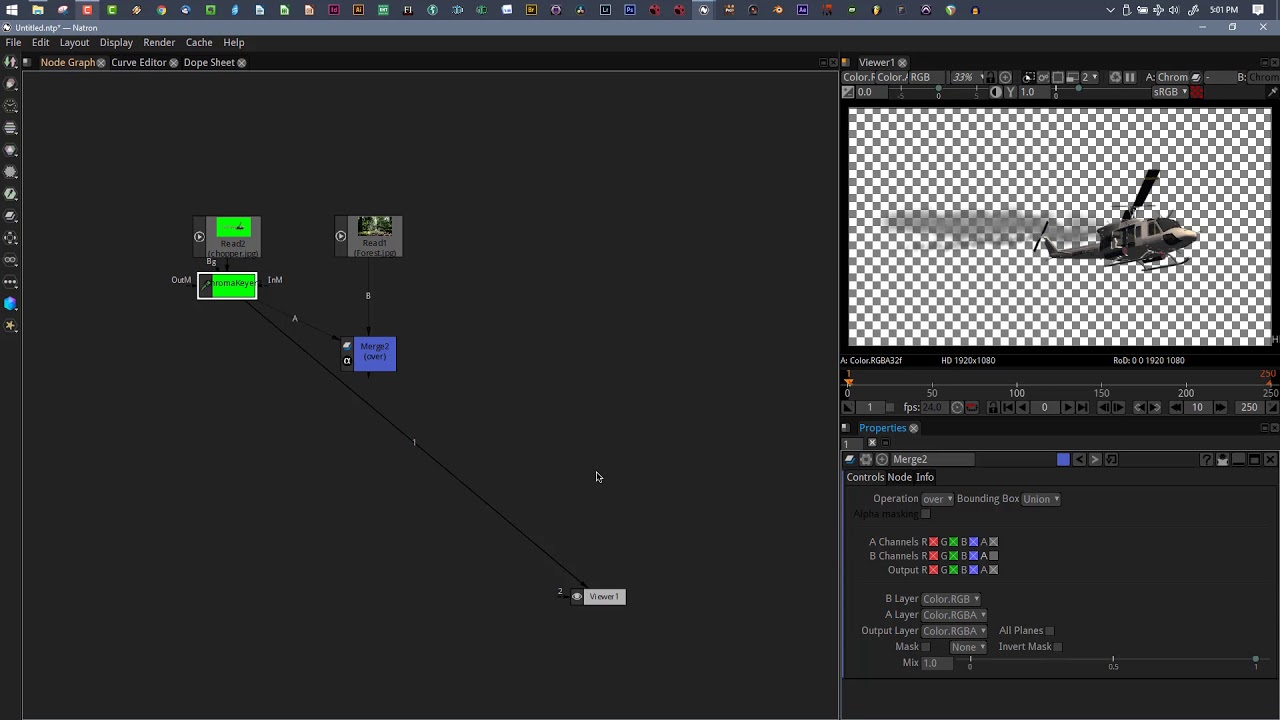Open the Render menu
Viewport: 1280px width, 720px height.
tap(159, 43)
